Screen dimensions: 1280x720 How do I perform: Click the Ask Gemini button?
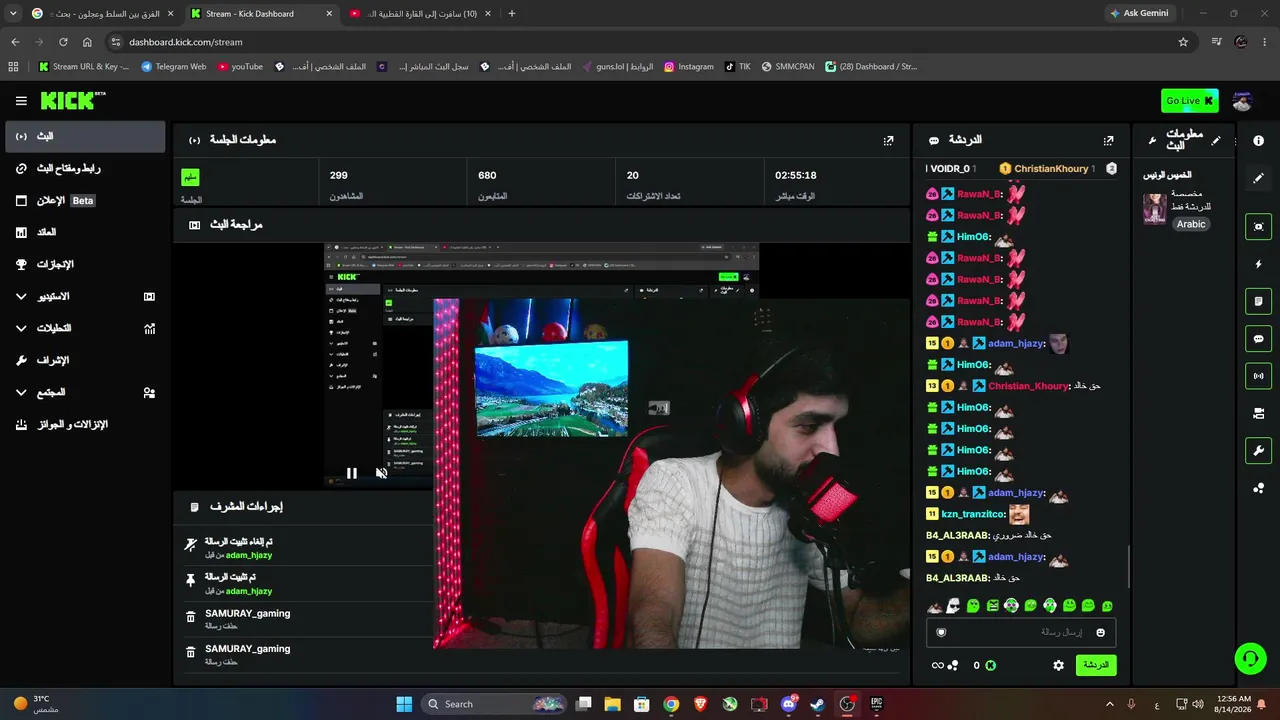1139,14
